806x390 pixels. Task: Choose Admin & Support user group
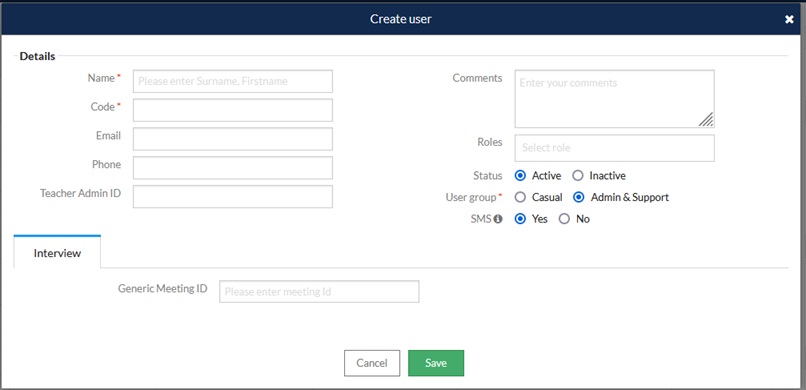[579, 197]
